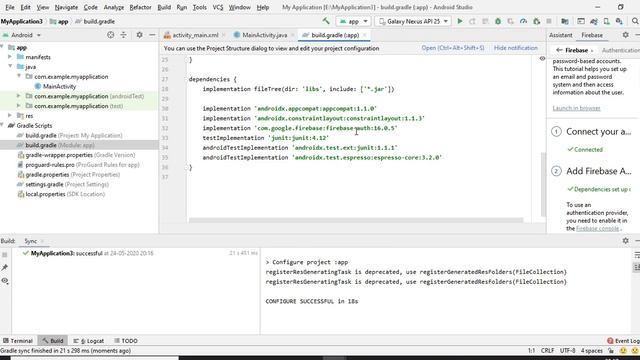The image size is (640, 360).
Task: Click Launch in browser link
Action: pos(576,108)
